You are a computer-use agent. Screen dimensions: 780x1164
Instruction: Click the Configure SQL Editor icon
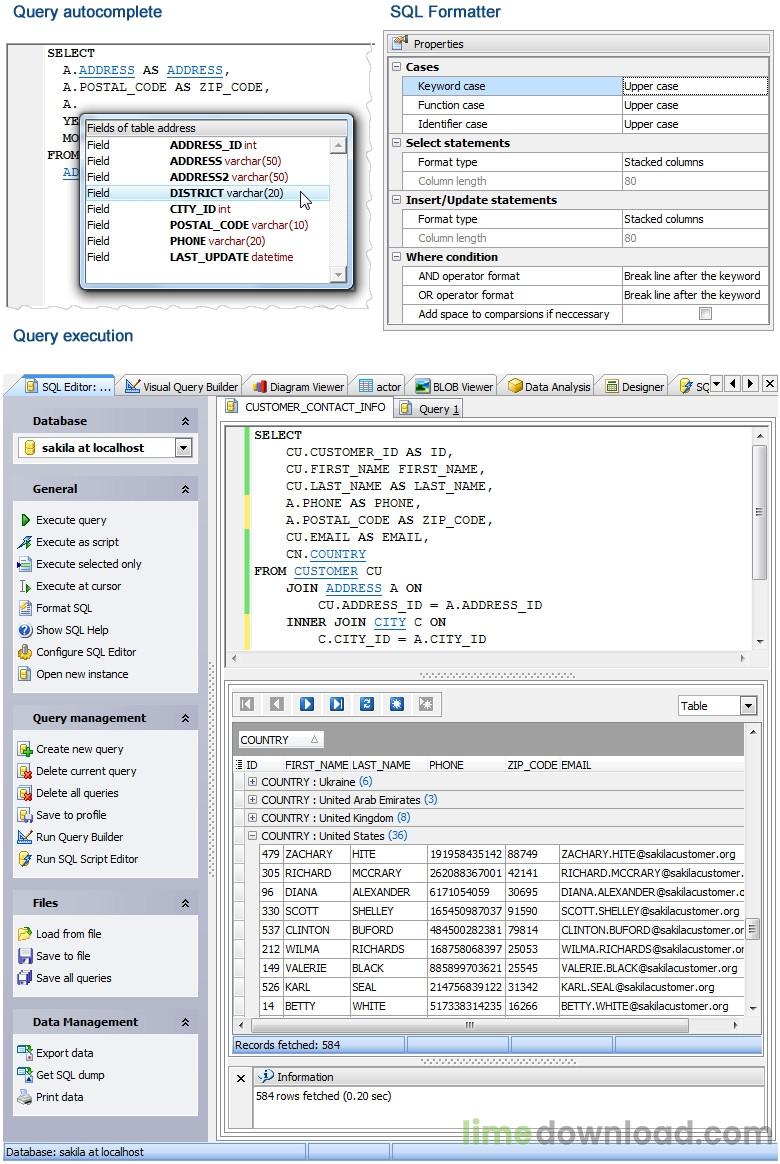click(25, 652)
